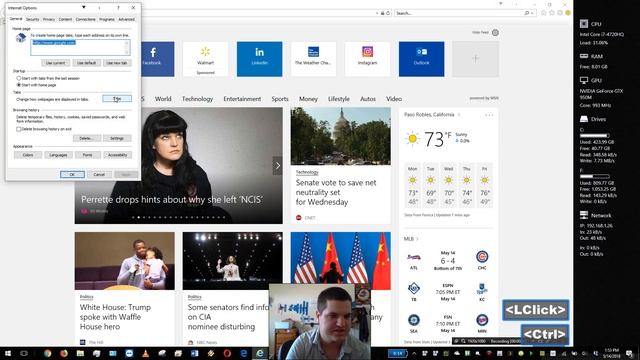Click the home page address text box
Viewport: 640px width, 360px height.
[80, 47]
